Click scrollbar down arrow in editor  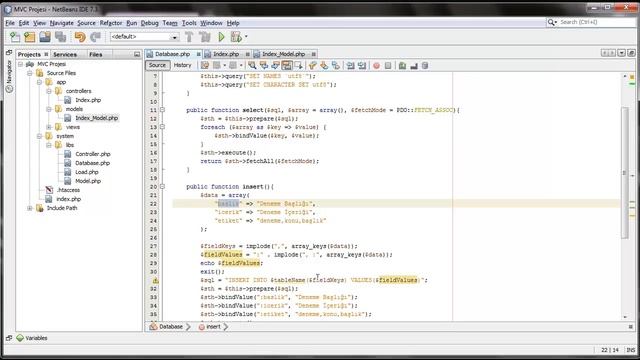click(625, 317)
